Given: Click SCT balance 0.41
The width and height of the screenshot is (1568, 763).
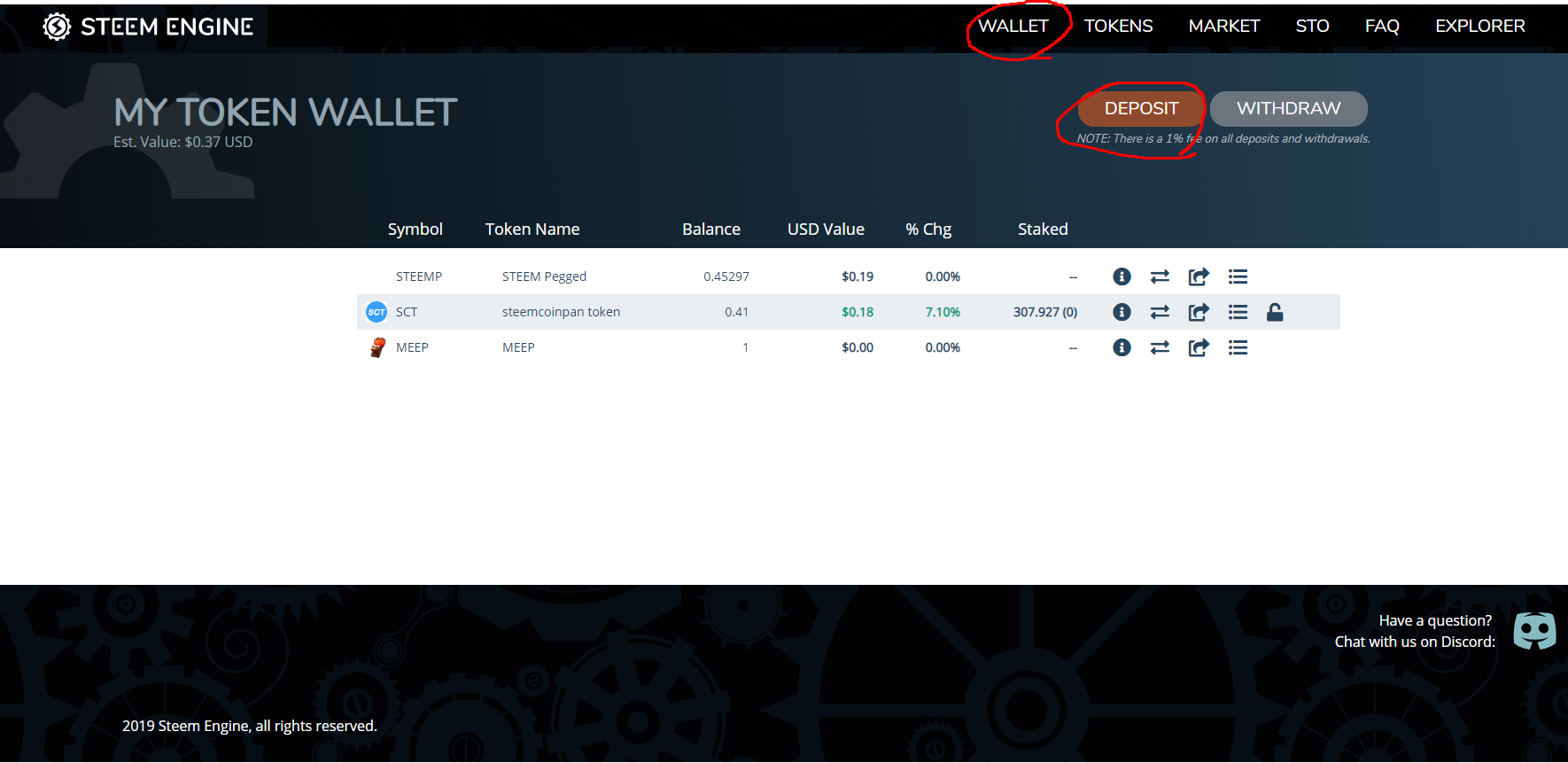Looking at the screenshot, I should 737,312.
